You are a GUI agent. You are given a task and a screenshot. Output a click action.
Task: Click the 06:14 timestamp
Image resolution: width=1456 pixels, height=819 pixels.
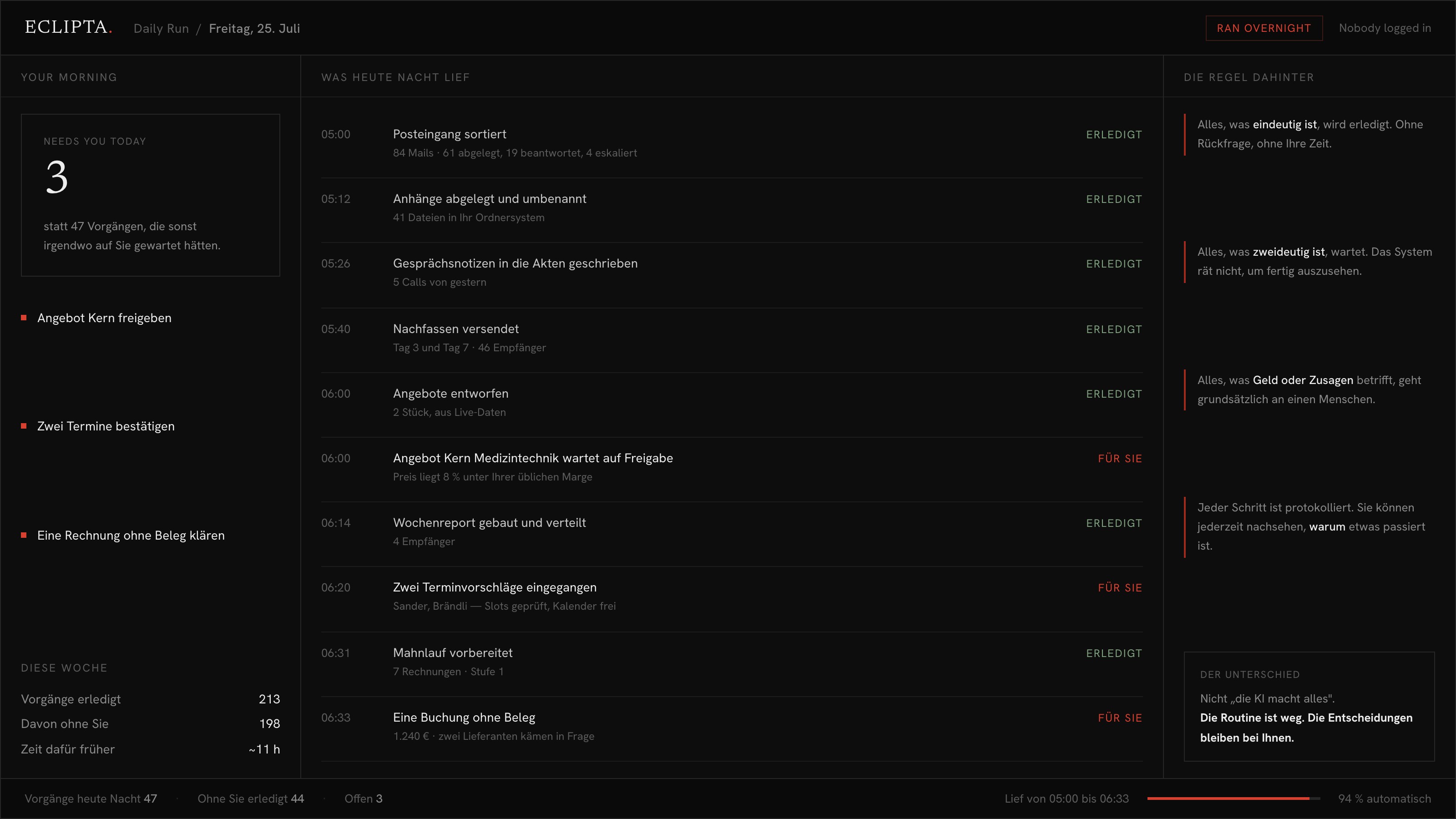tap(336, 523)
